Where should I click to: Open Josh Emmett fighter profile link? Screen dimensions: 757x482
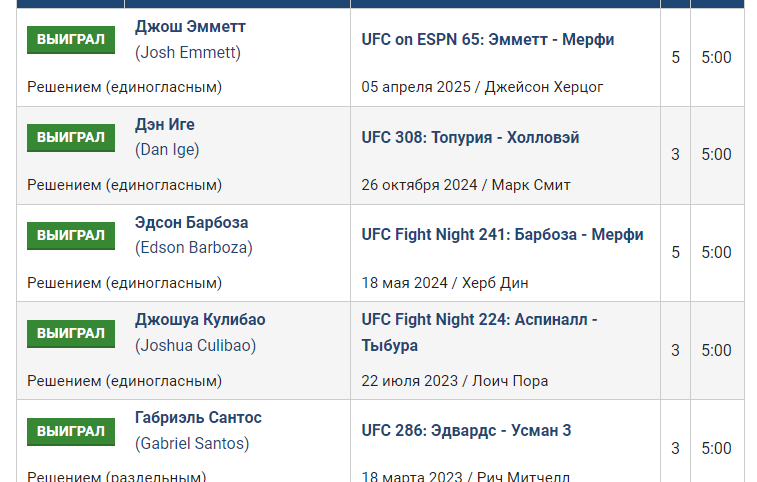(x=190, y=27)
